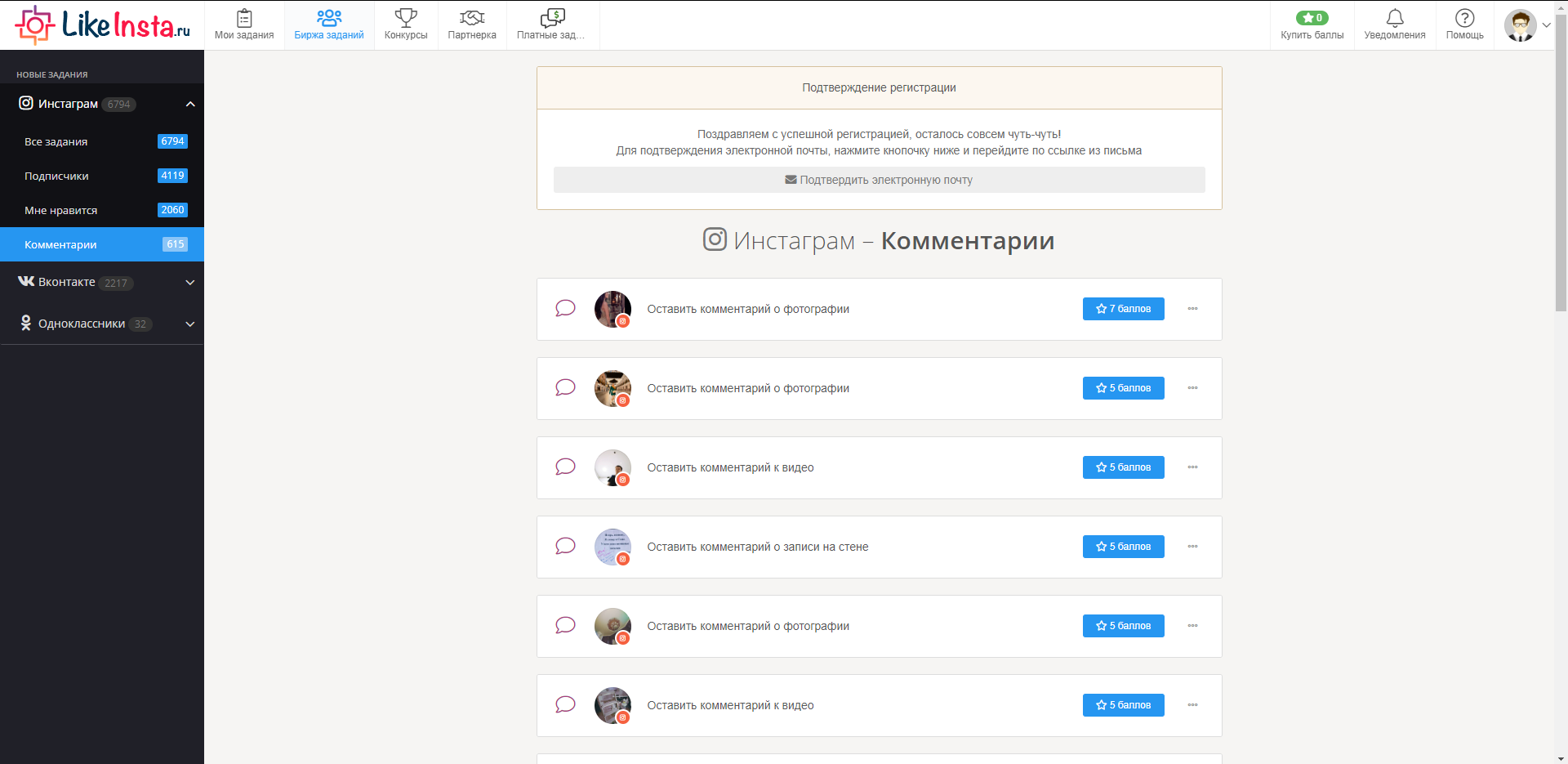This screenshot has height=764, width=1568.
Task: Open more options dots on fifth task
Action: (1192, 626)
